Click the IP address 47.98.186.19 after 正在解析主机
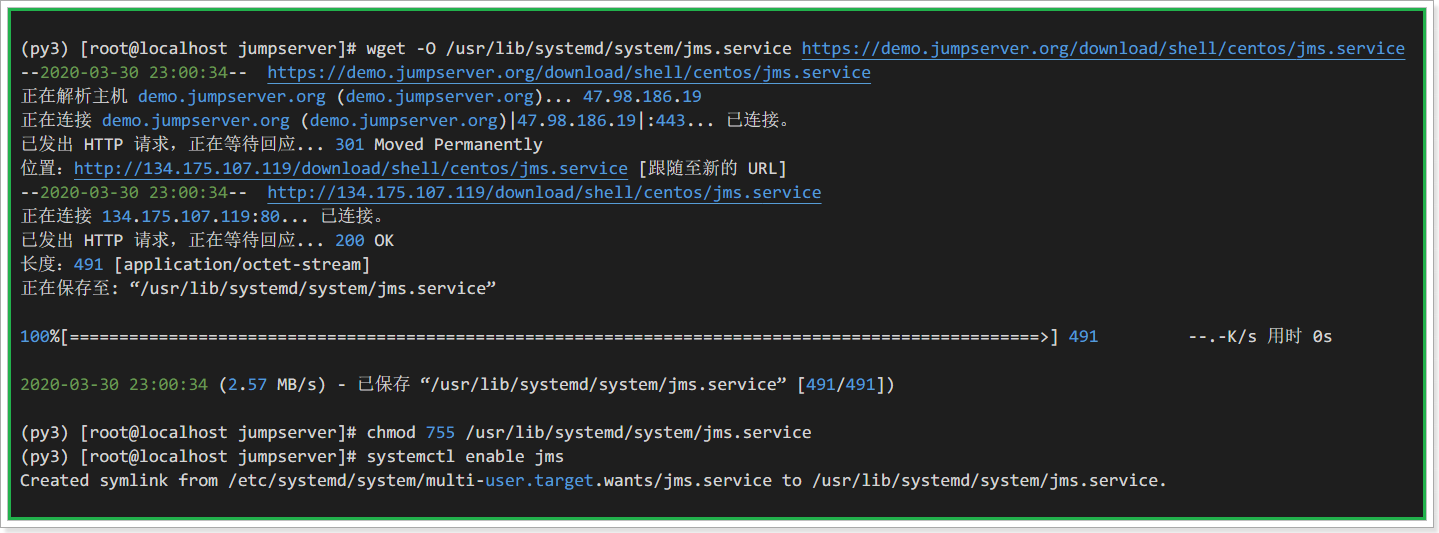The image size is (1439, 533). (x=643, y=97)
